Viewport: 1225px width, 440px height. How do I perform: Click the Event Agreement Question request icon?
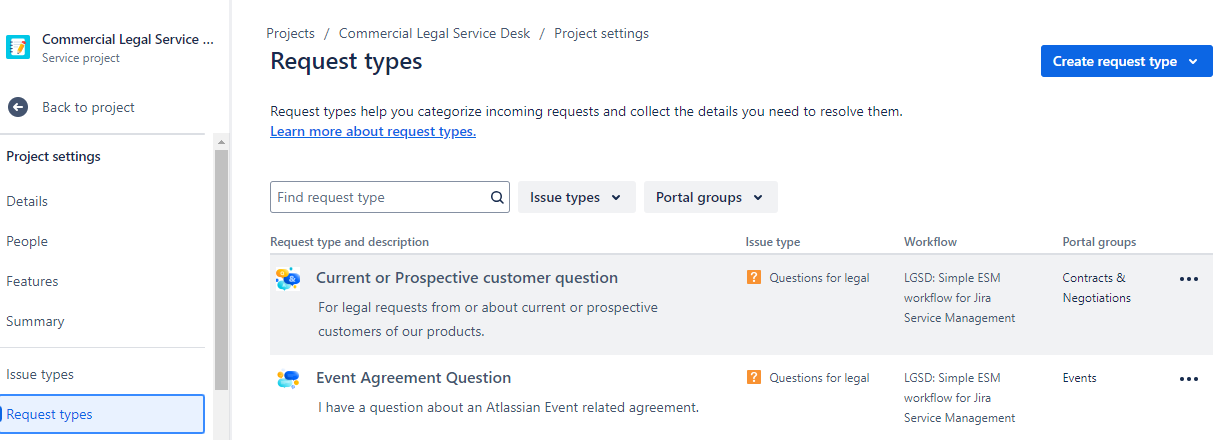coord(288,379)
